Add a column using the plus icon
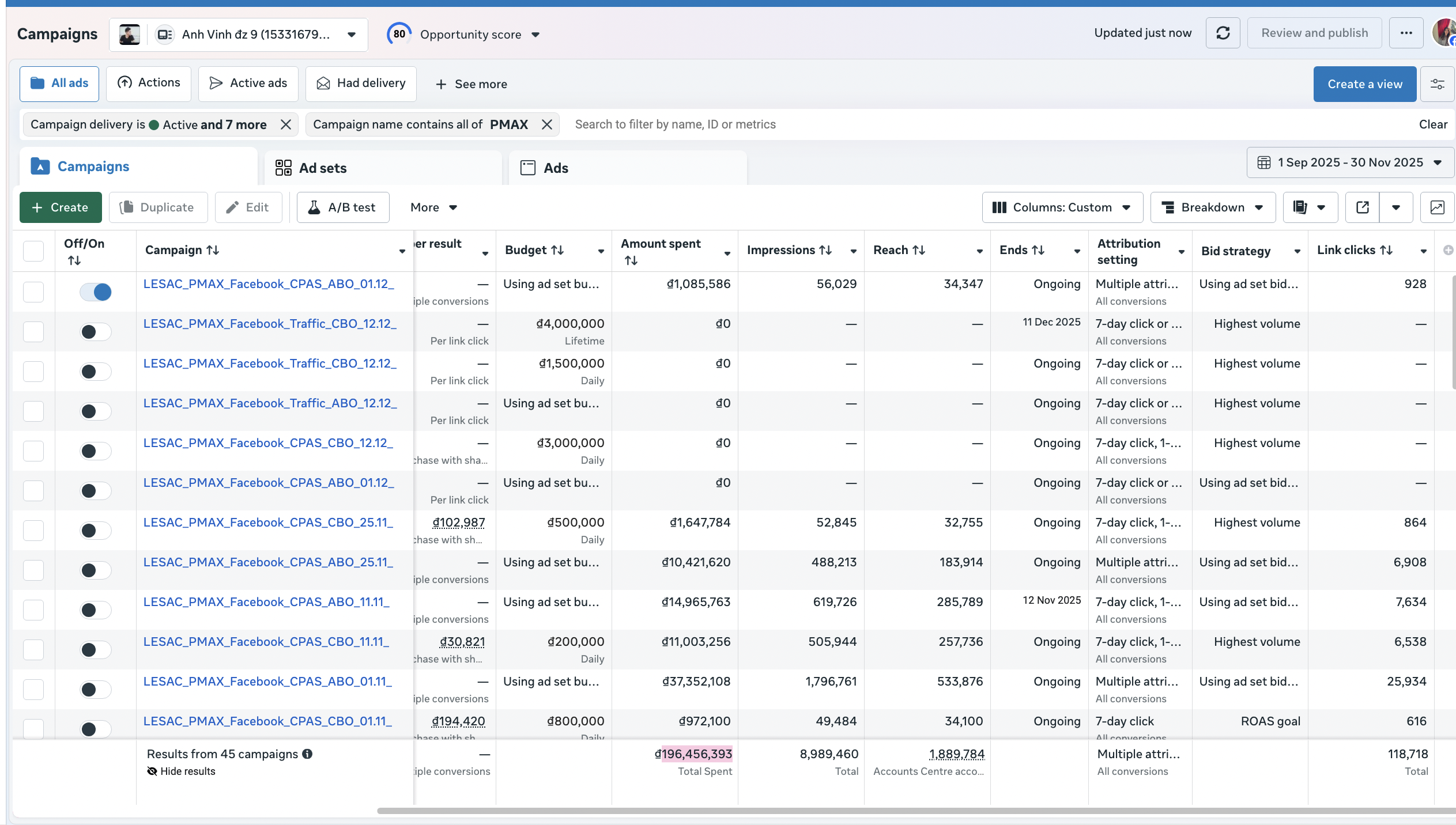 pos(1447,250)
